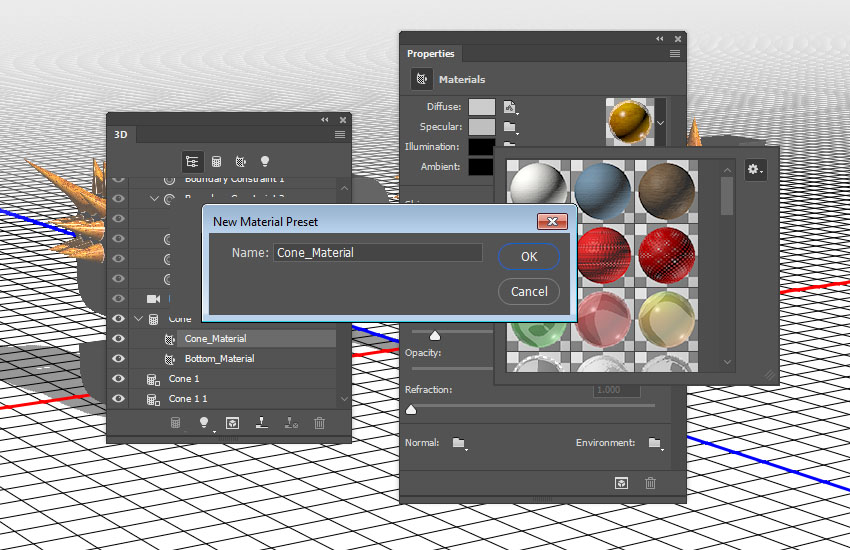This screenshot has width=850, height=551.
Task: Collapse the 3D panel to icons
Action: point(325,120)
